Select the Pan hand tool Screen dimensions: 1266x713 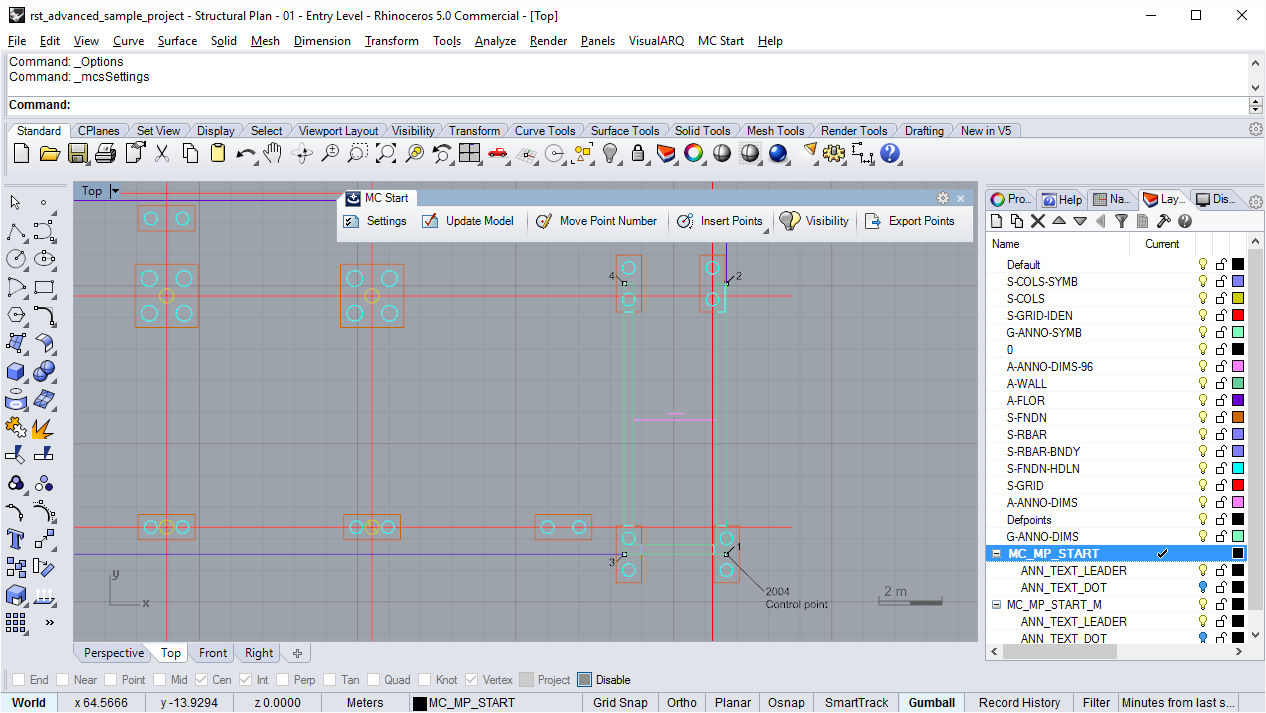point(273,153)
